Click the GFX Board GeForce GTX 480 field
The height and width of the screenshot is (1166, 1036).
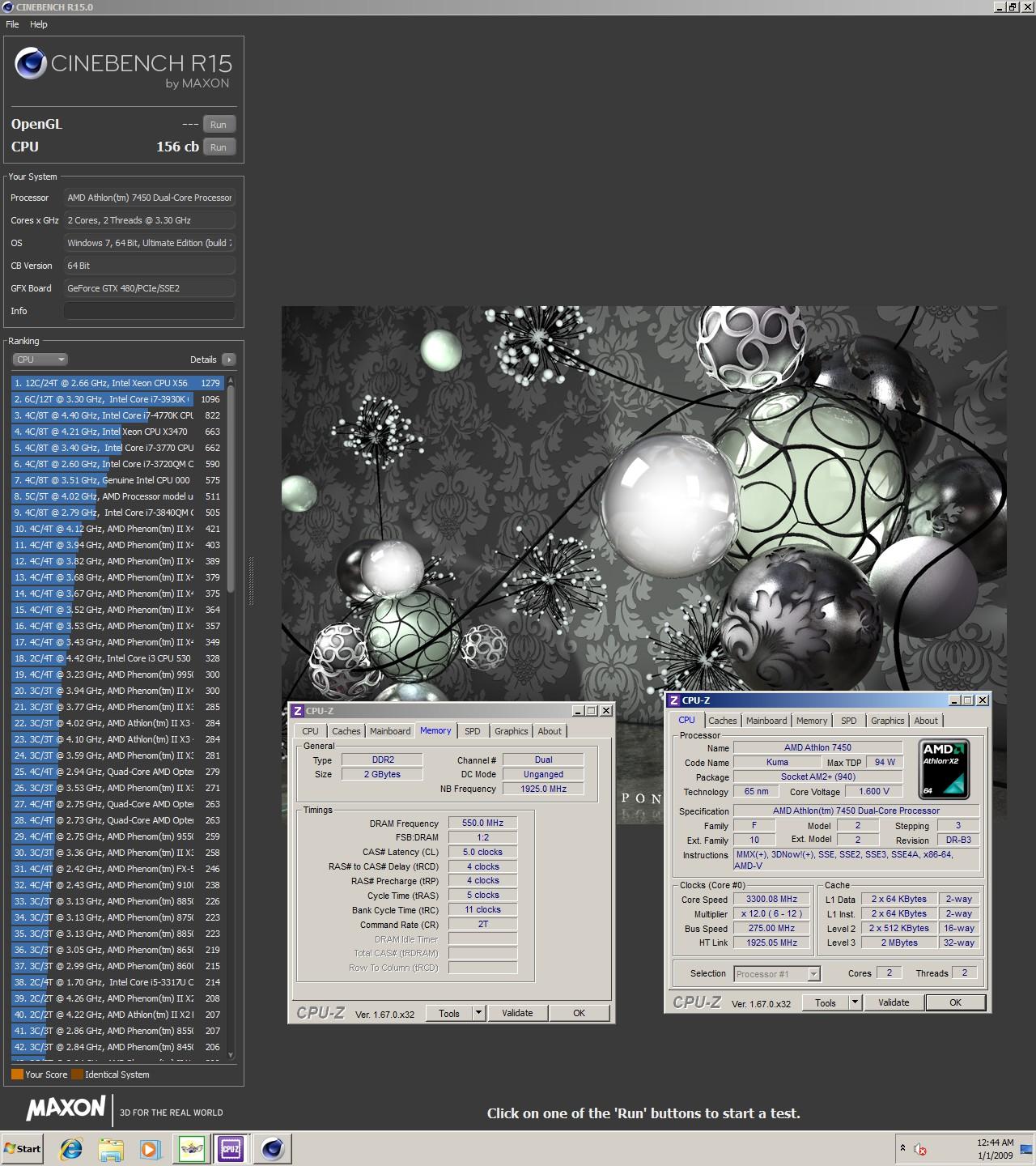(x=150, y=288)
